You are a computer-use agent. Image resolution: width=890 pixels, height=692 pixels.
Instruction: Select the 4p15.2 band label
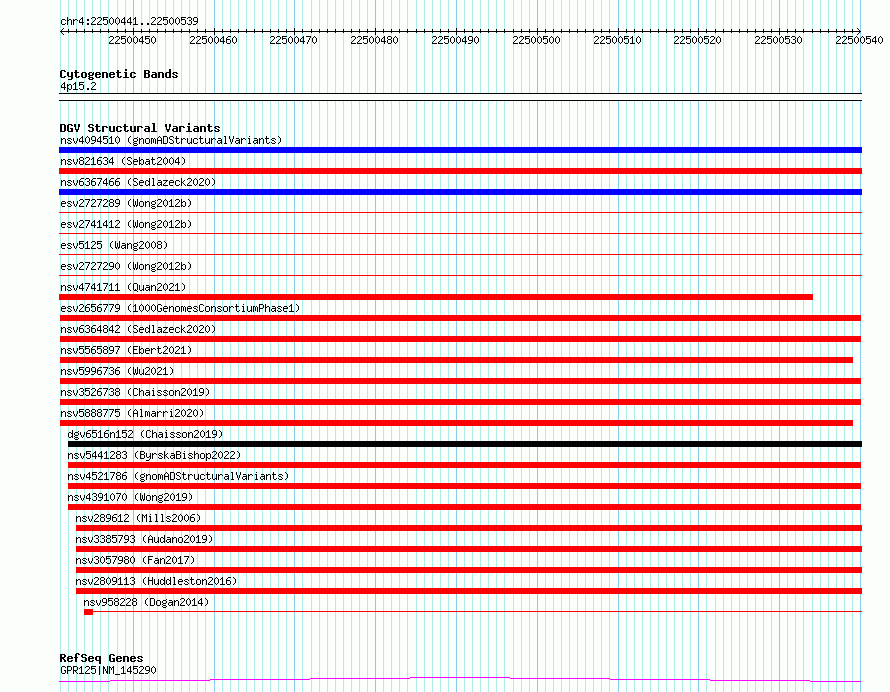click(78, 86)
